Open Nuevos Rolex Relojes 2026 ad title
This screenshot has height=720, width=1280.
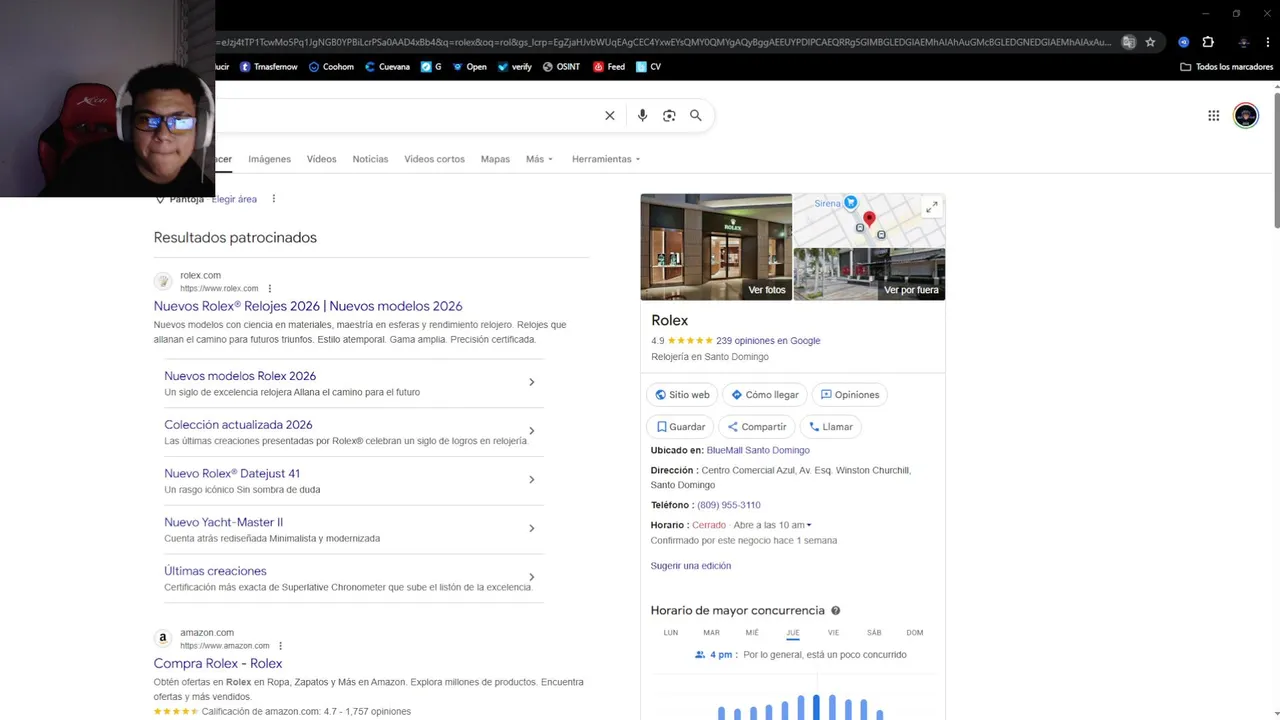pos(308,306)
